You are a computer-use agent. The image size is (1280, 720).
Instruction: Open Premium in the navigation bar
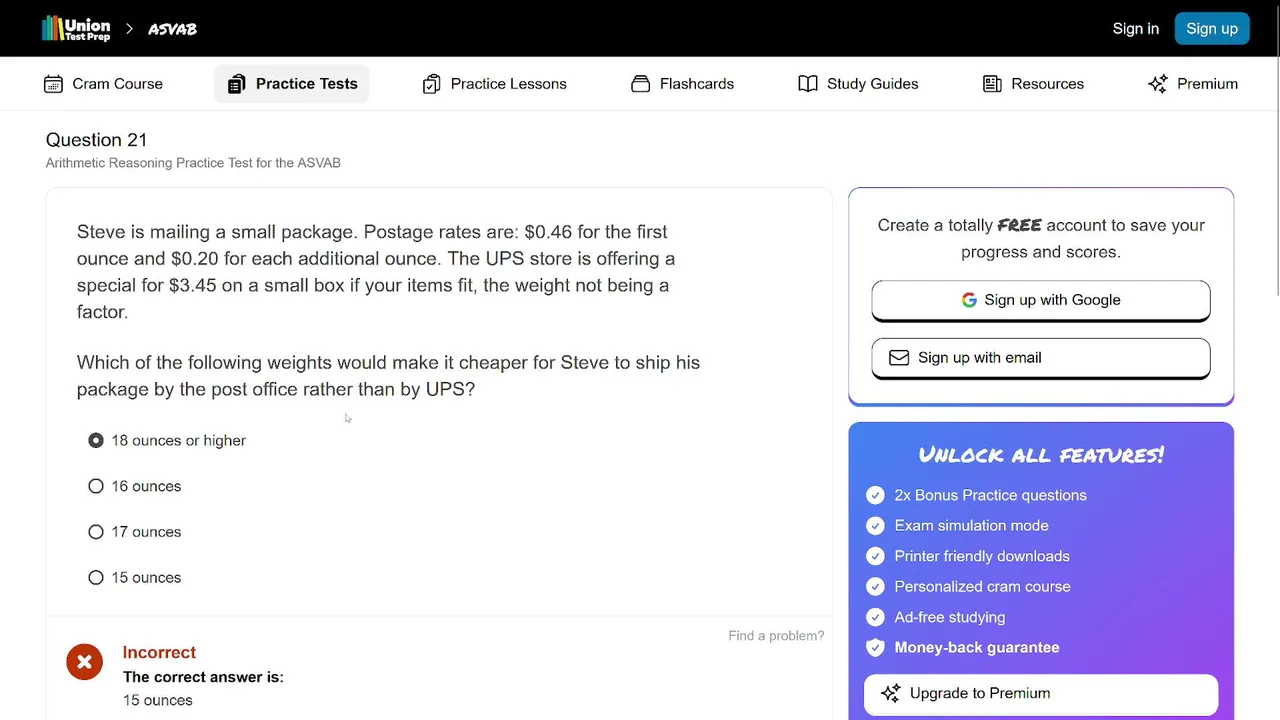tap(1193, 84)
